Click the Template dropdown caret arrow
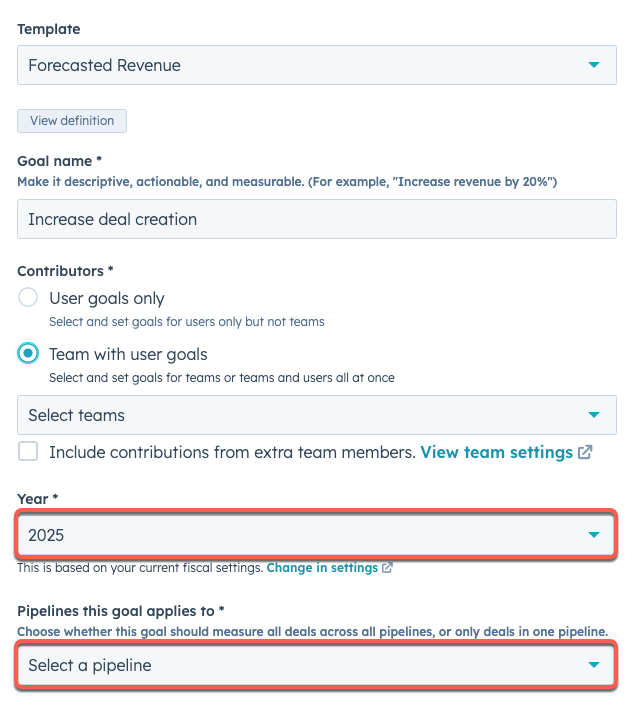The height and width of the screenshot is (704, 635). 594,65
